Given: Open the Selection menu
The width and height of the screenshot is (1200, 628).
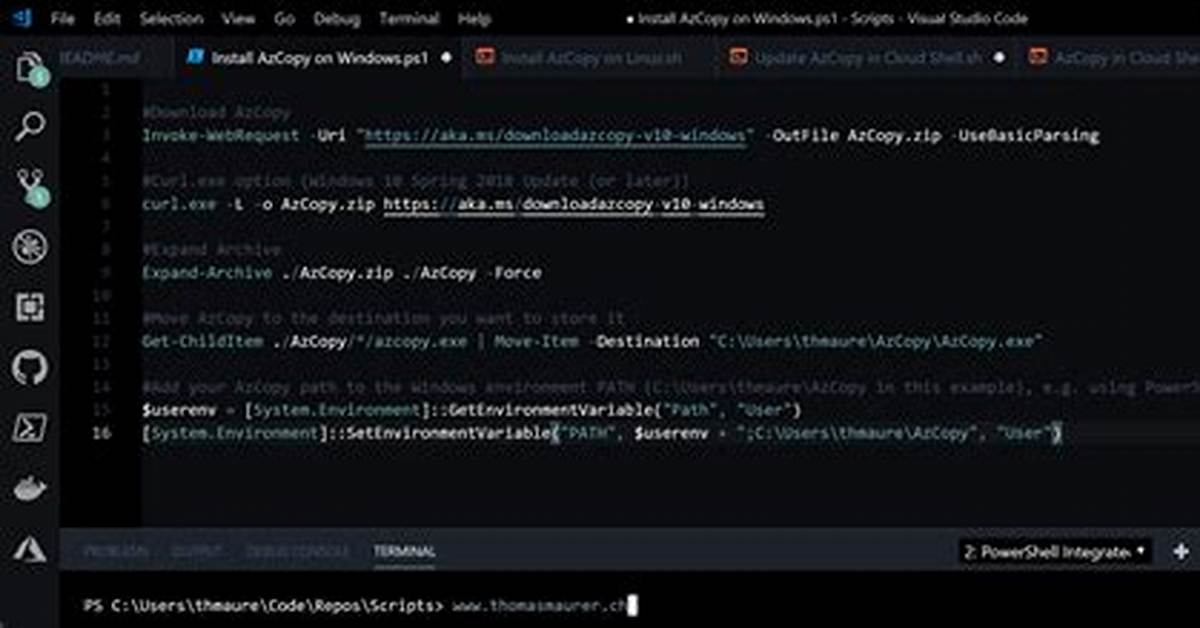Looking at the screenshot, I should 169,18.
